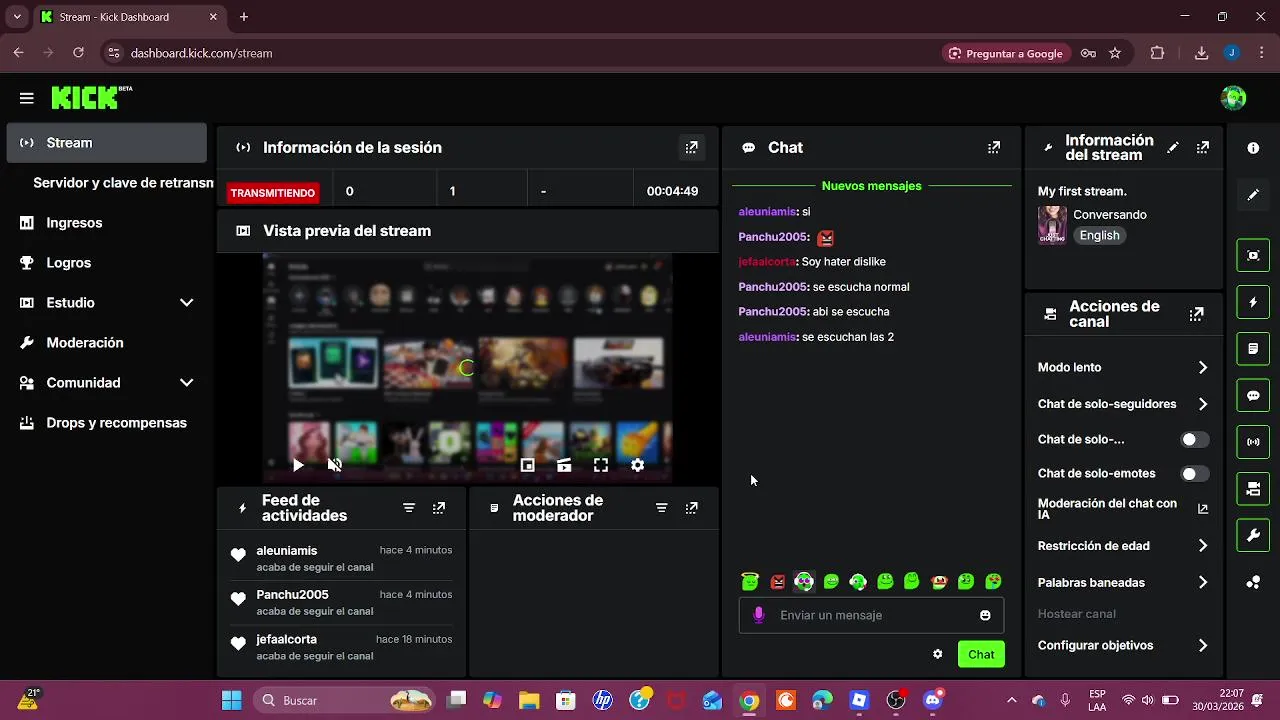Toggle the session info broadcast icon in right rail
The width and height of the screenshot is (1280, 720).
[x=1253, y=442]
